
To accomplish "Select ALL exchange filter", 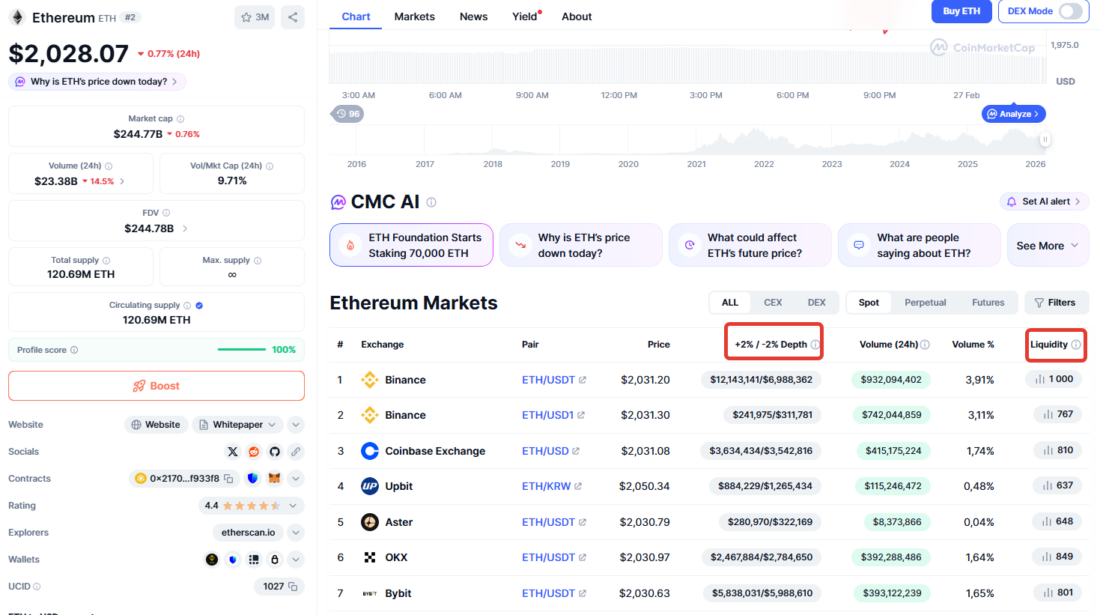I will (x=730, y=302).
